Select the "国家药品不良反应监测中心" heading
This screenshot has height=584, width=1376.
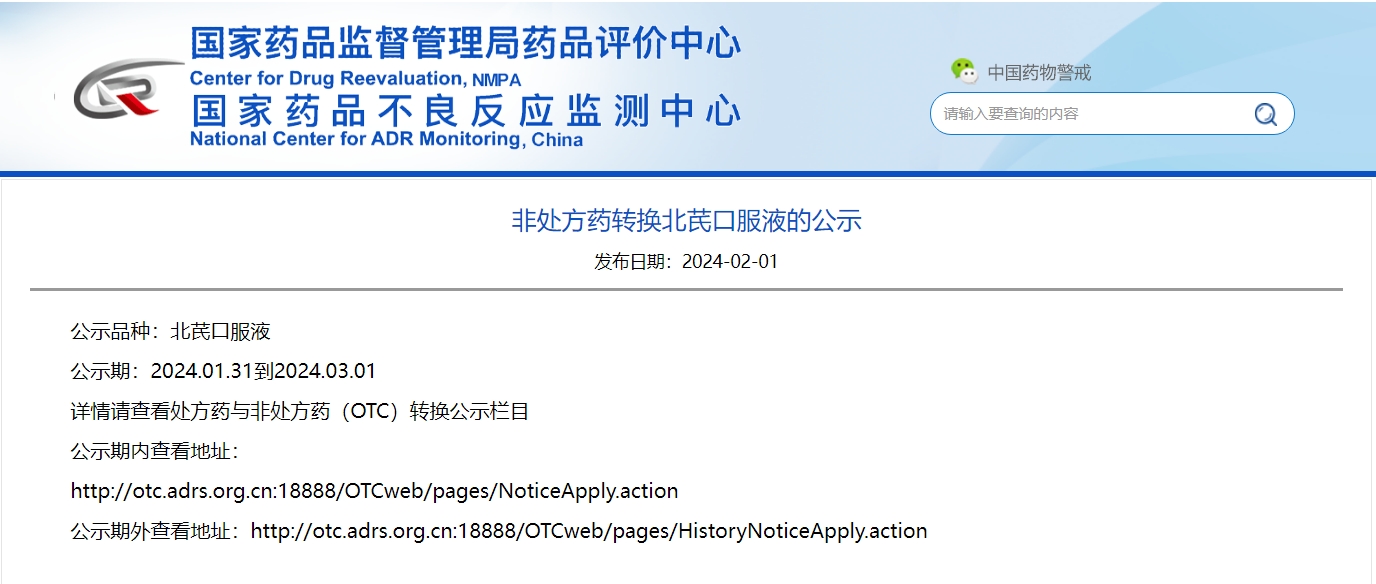click(x=465, y=110)
